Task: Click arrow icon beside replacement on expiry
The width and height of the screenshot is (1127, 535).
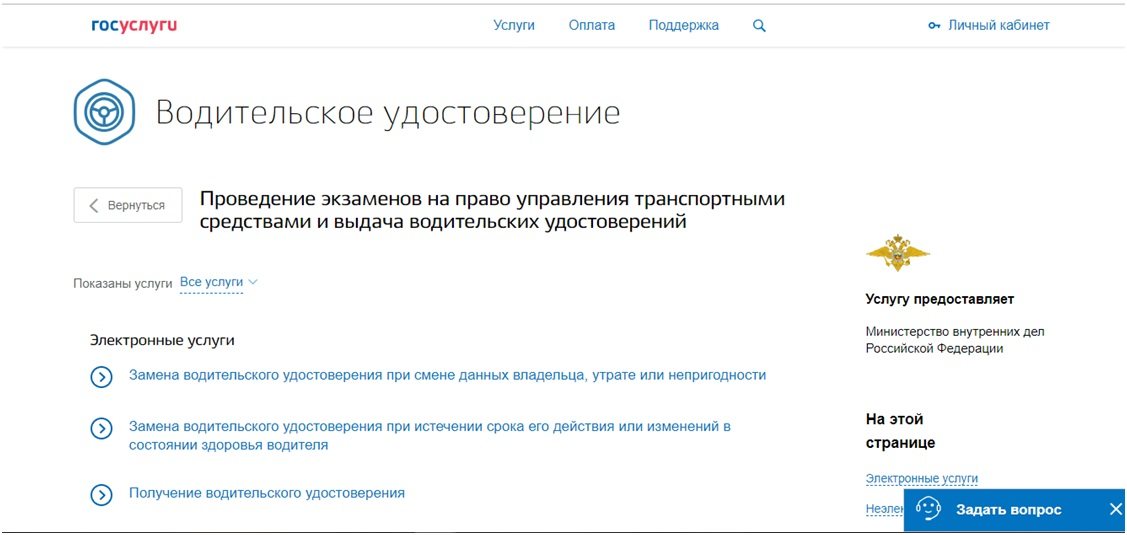Action: point(101,428)
